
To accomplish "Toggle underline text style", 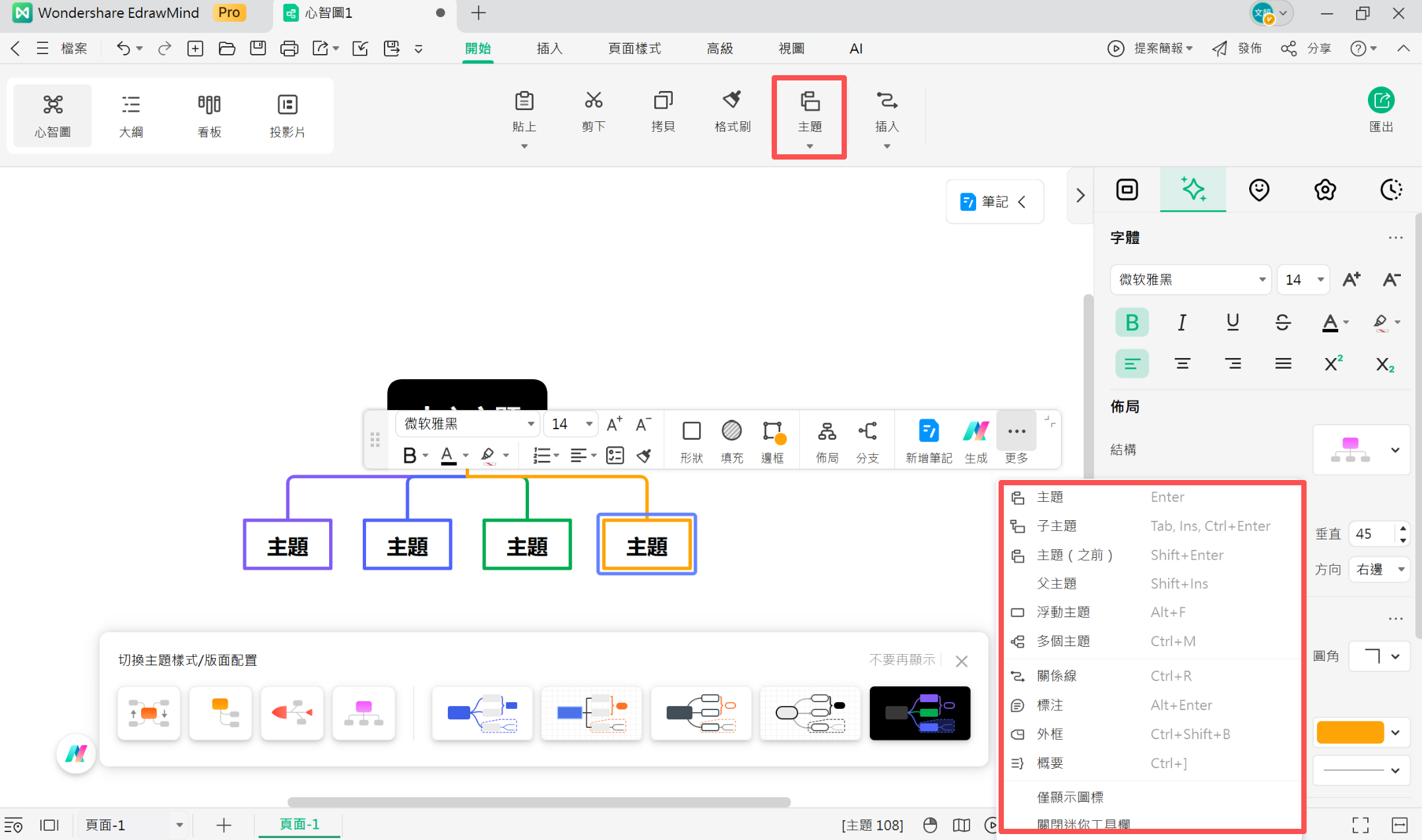I will tap(1233, 322).
